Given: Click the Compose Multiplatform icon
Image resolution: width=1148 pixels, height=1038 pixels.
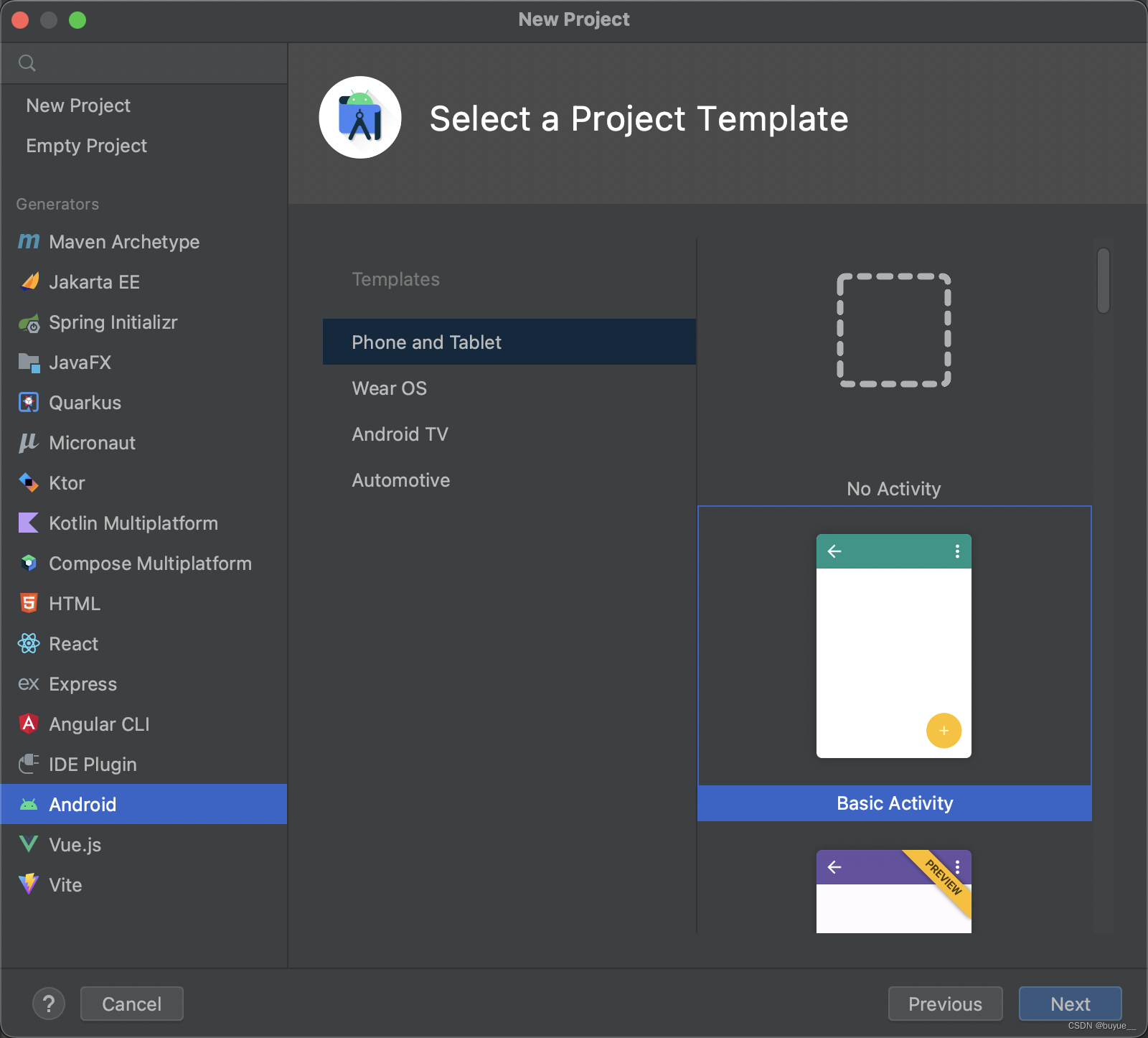Looking at the screenshot, I should [29, 564].
